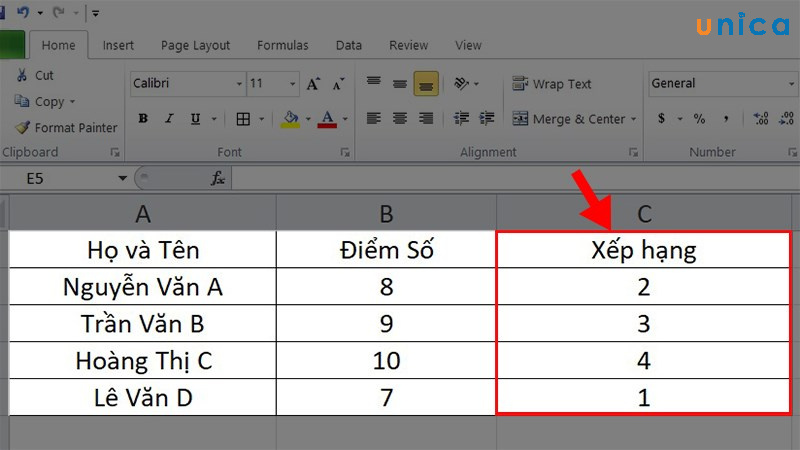The width and height of the screenshot is (800, 450).
Task: Click Align Text Right icon
Action: click(426, 118)
